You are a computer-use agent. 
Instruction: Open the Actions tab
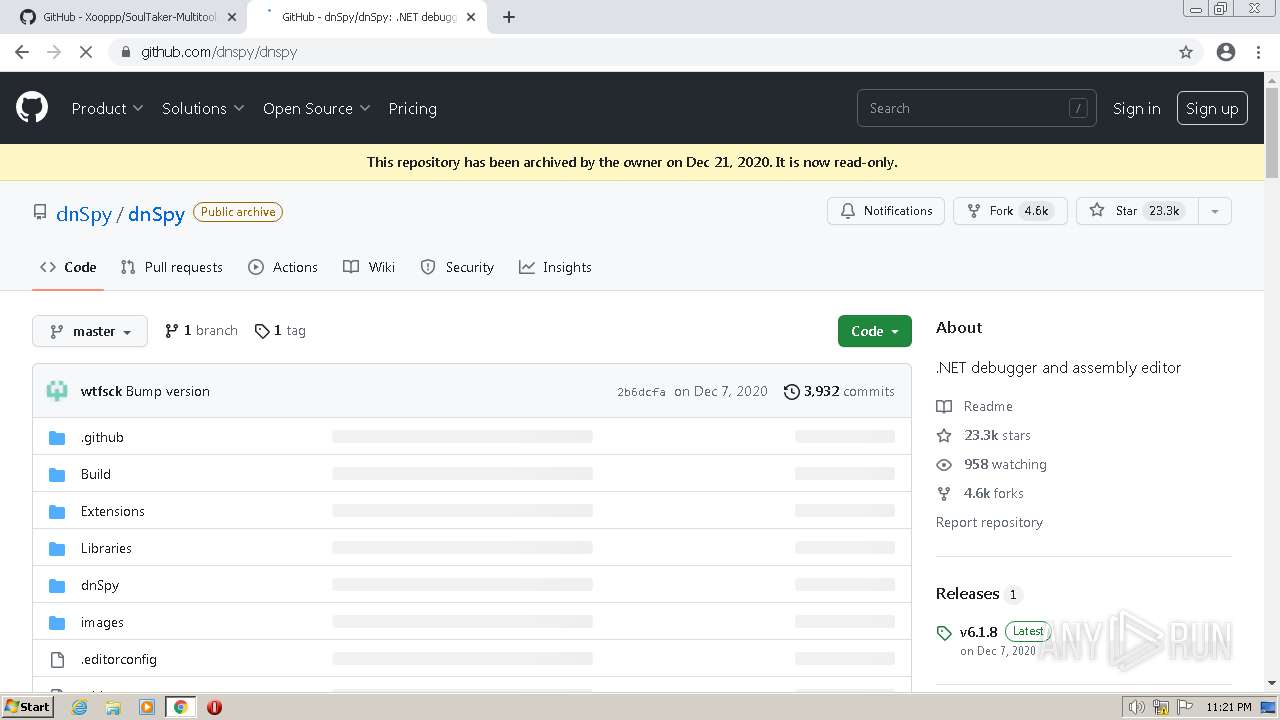[283, 267]
